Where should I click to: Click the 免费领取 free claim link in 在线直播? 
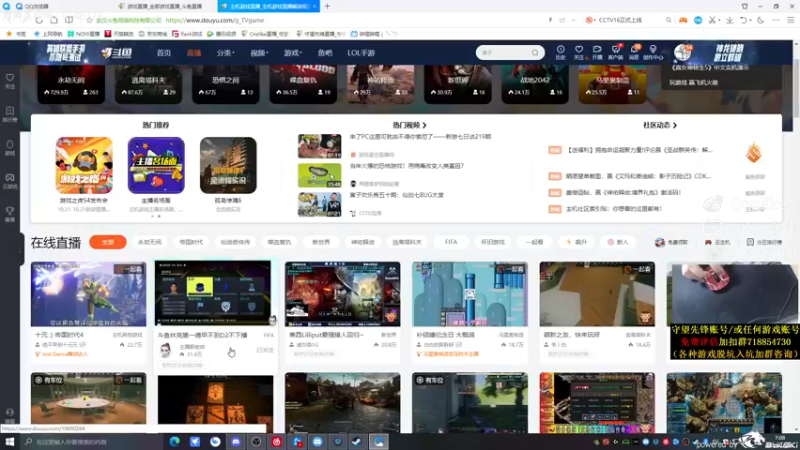[671, 242]
